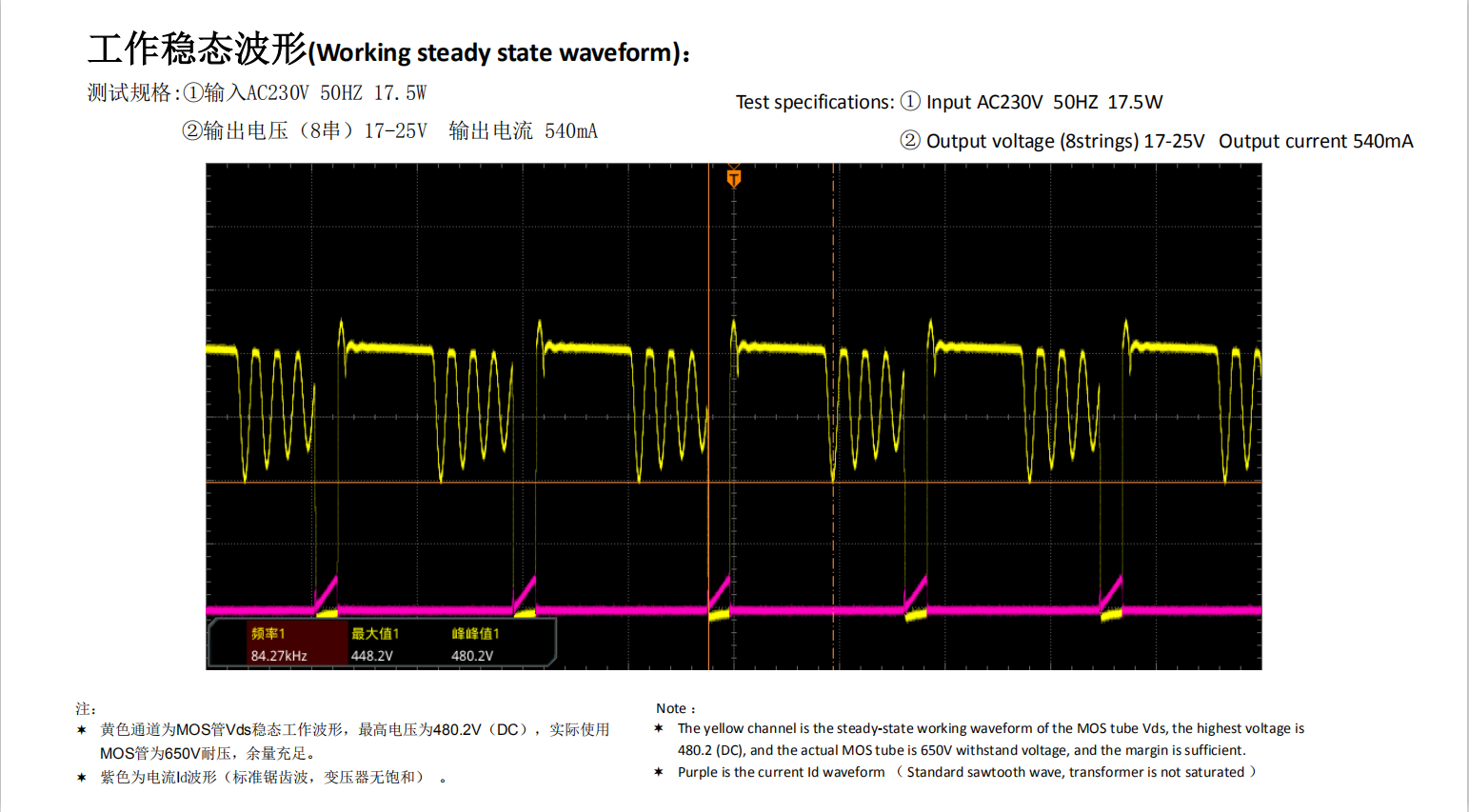This screenshot has width=1469, height=812.
Task: Select the 84.27kHz frequency measurement readout
Action: [x=279, y=656]
